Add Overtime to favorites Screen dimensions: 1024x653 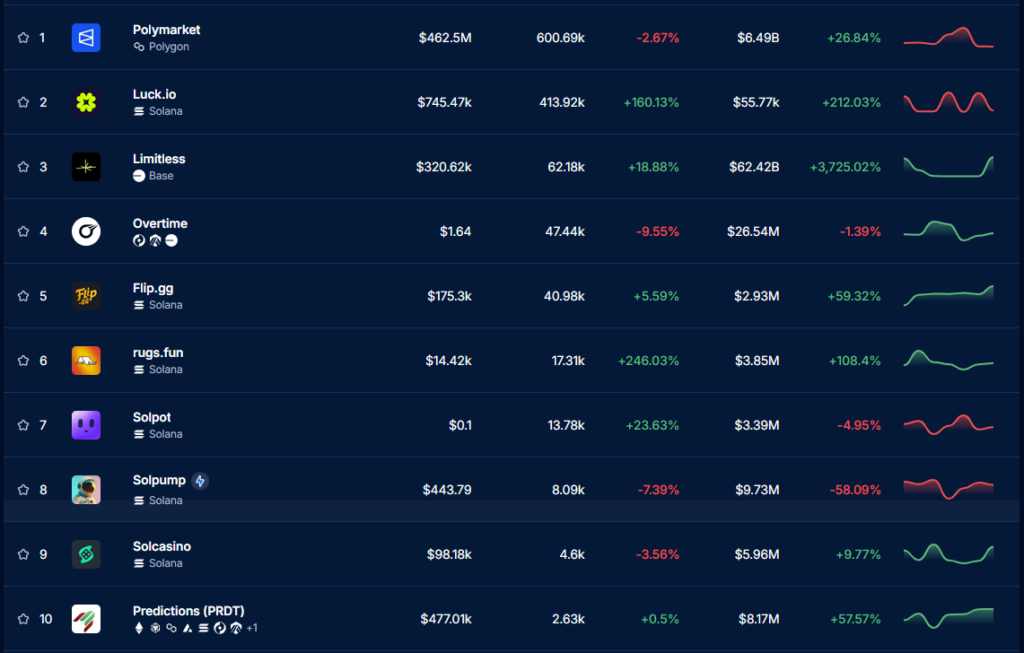[24, 232]
